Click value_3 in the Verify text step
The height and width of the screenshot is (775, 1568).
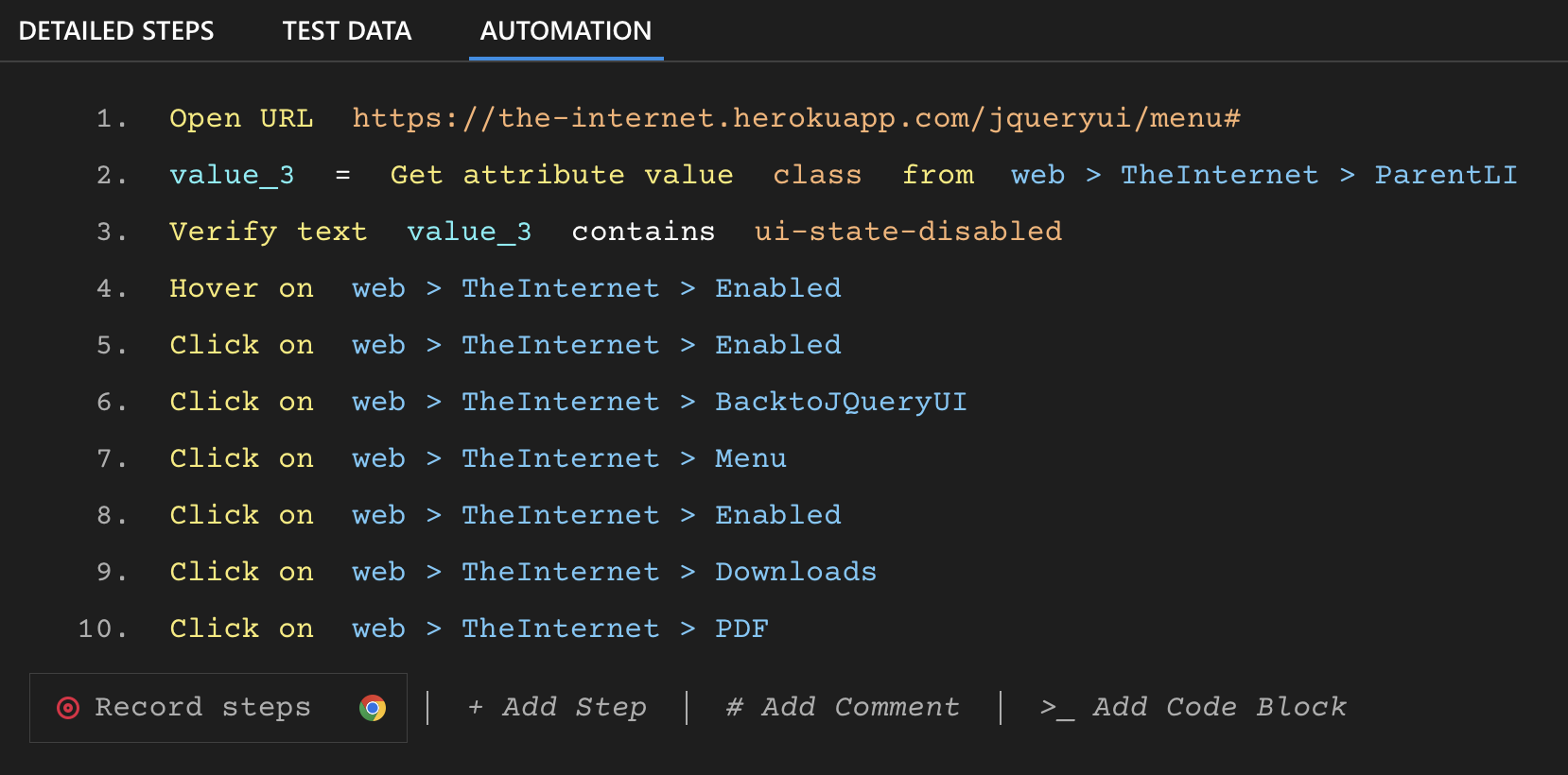point(469,232)
